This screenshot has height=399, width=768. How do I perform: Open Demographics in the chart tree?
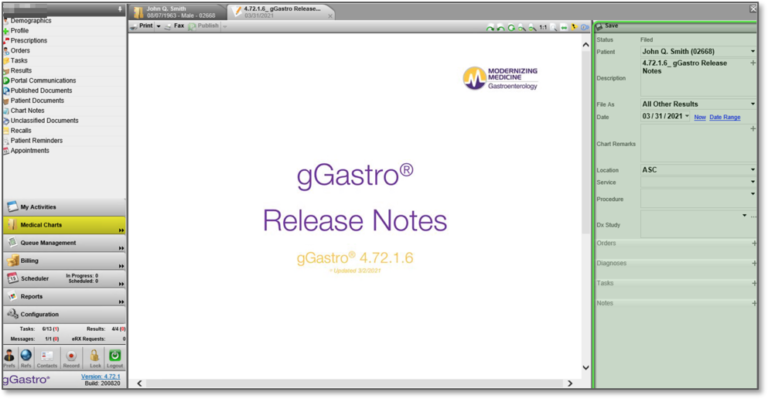pyautogui.click(x=31, y=21)
